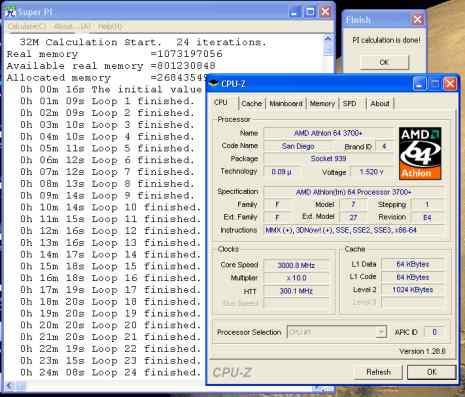The width and height of the screenshot is (465, 397).
Task: Click the 'Loop 12 finished' line
Action: [110, 231]
